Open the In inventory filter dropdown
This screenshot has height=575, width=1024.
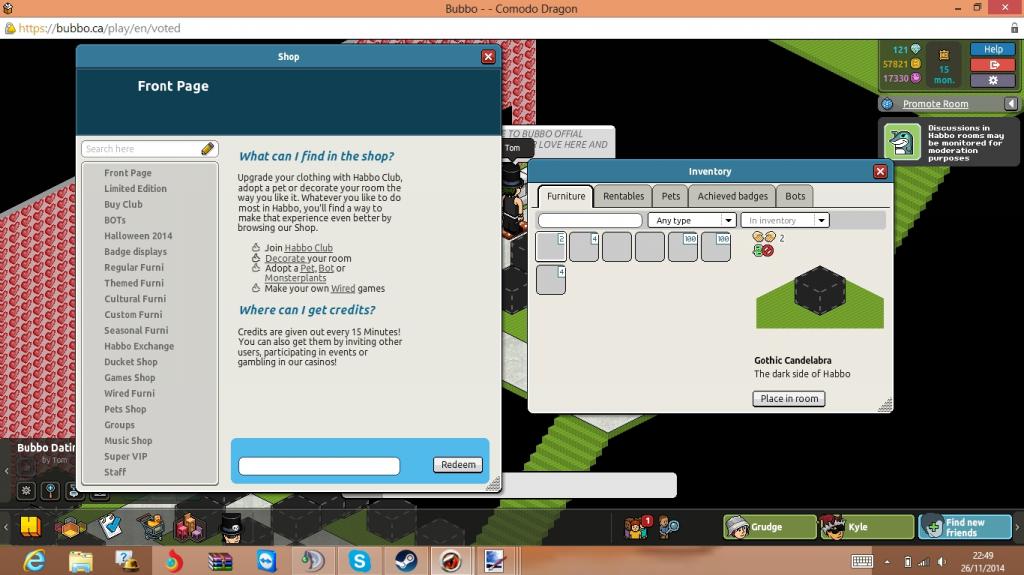(785, 220)
